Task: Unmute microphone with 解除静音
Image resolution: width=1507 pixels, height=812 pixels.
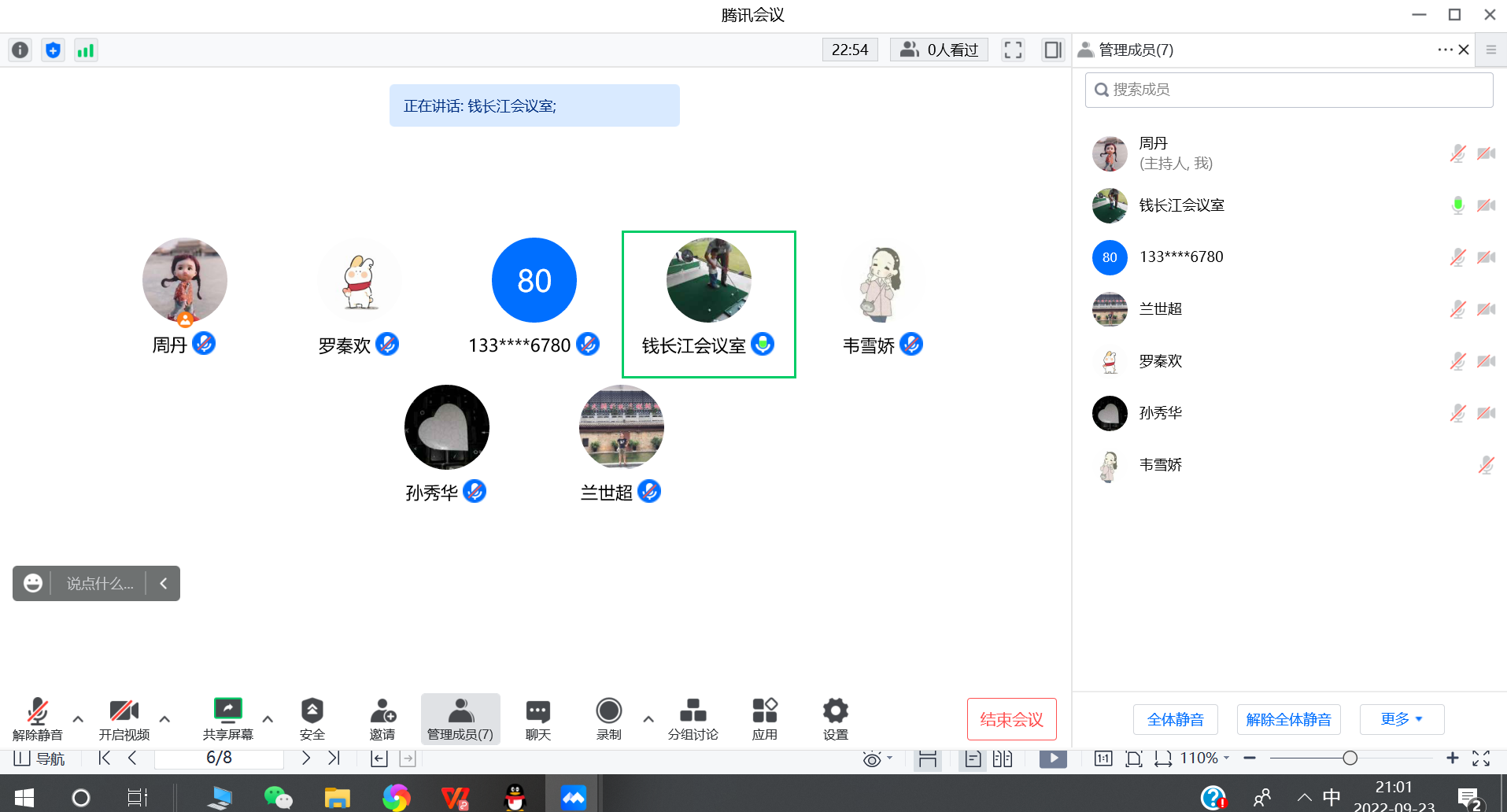Action: [37, 718]
